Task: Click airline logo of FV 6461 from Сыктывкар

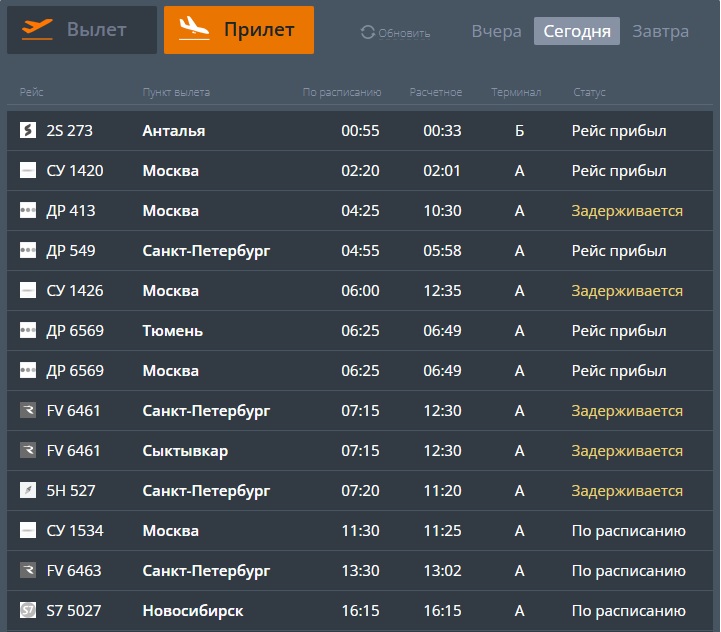Action: point(28,450)
